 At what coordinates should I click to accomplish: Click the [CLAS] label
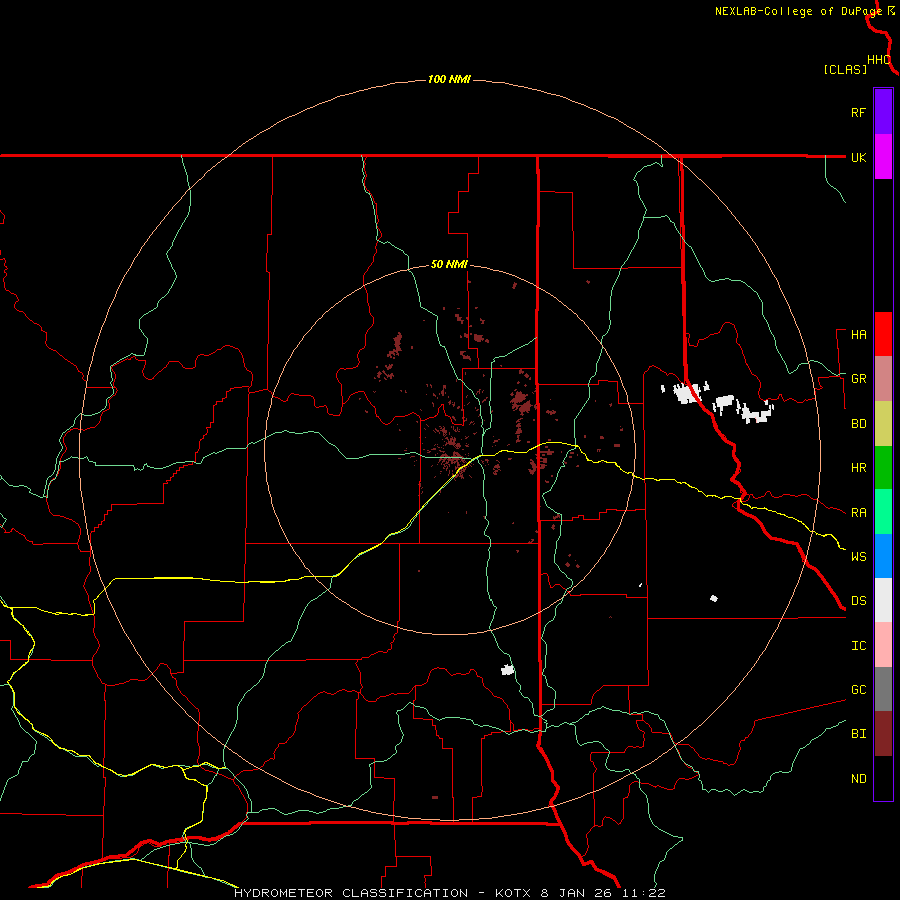845,69
